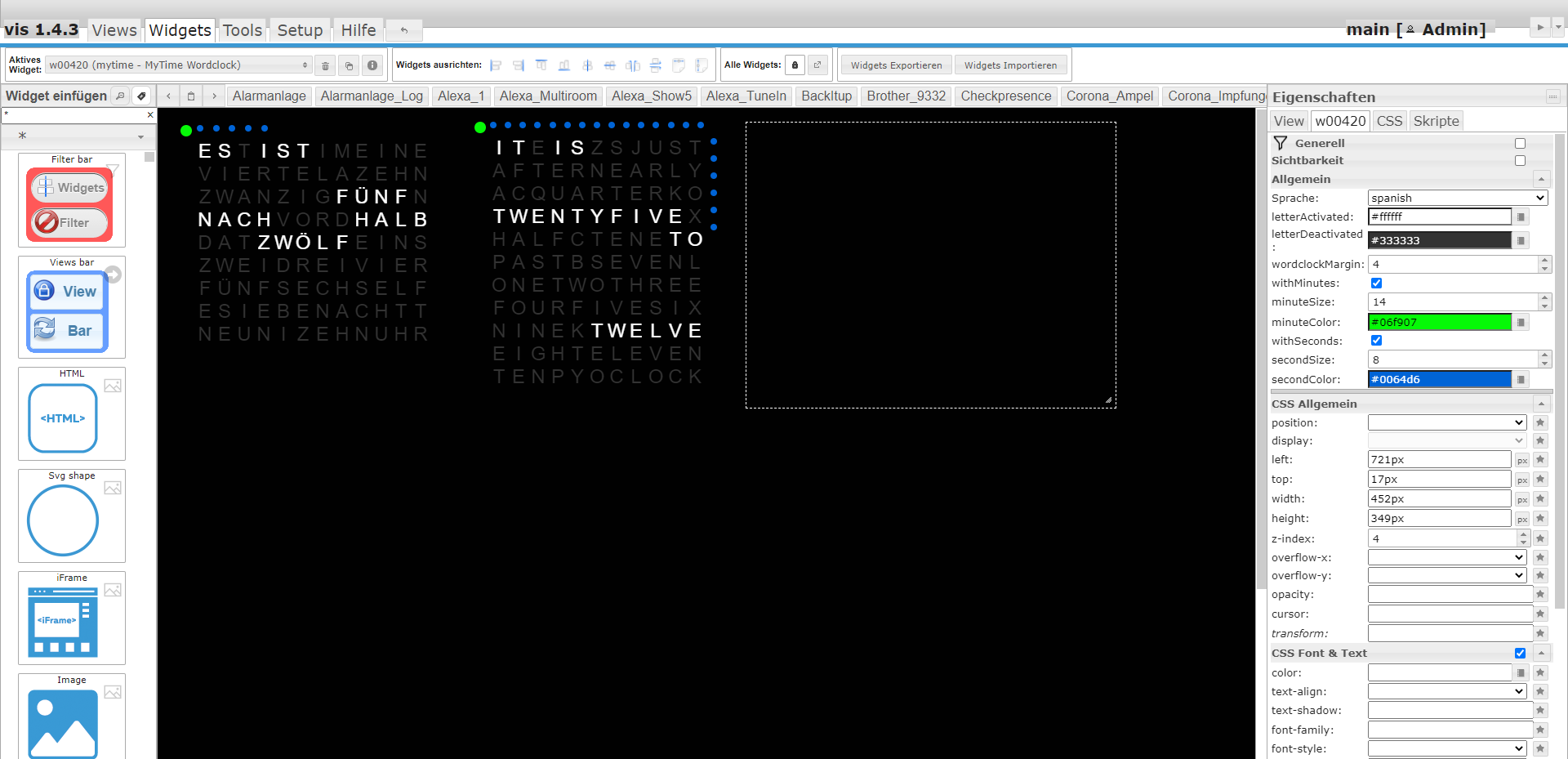Viewport: 1568px width, 759px height.
Task: Align widgets to the top edge
Action: click(541, 65)
